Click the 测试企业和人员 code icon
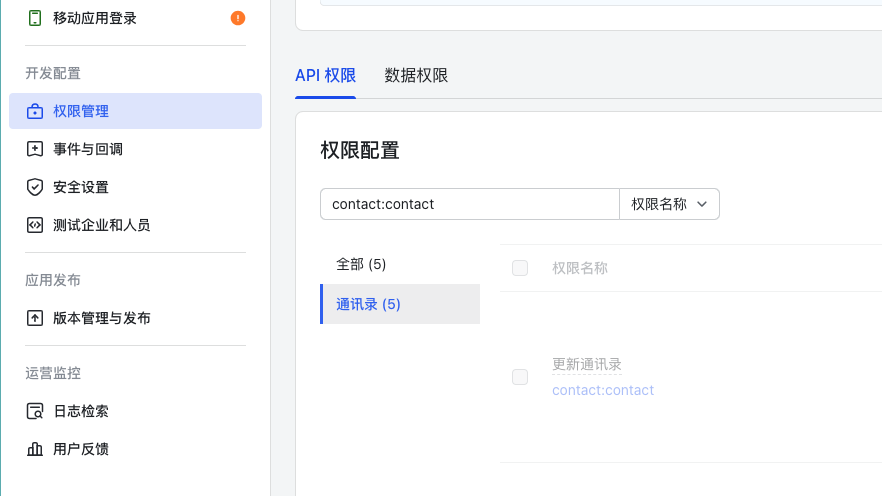882x496 pixels. pos(35,225)
